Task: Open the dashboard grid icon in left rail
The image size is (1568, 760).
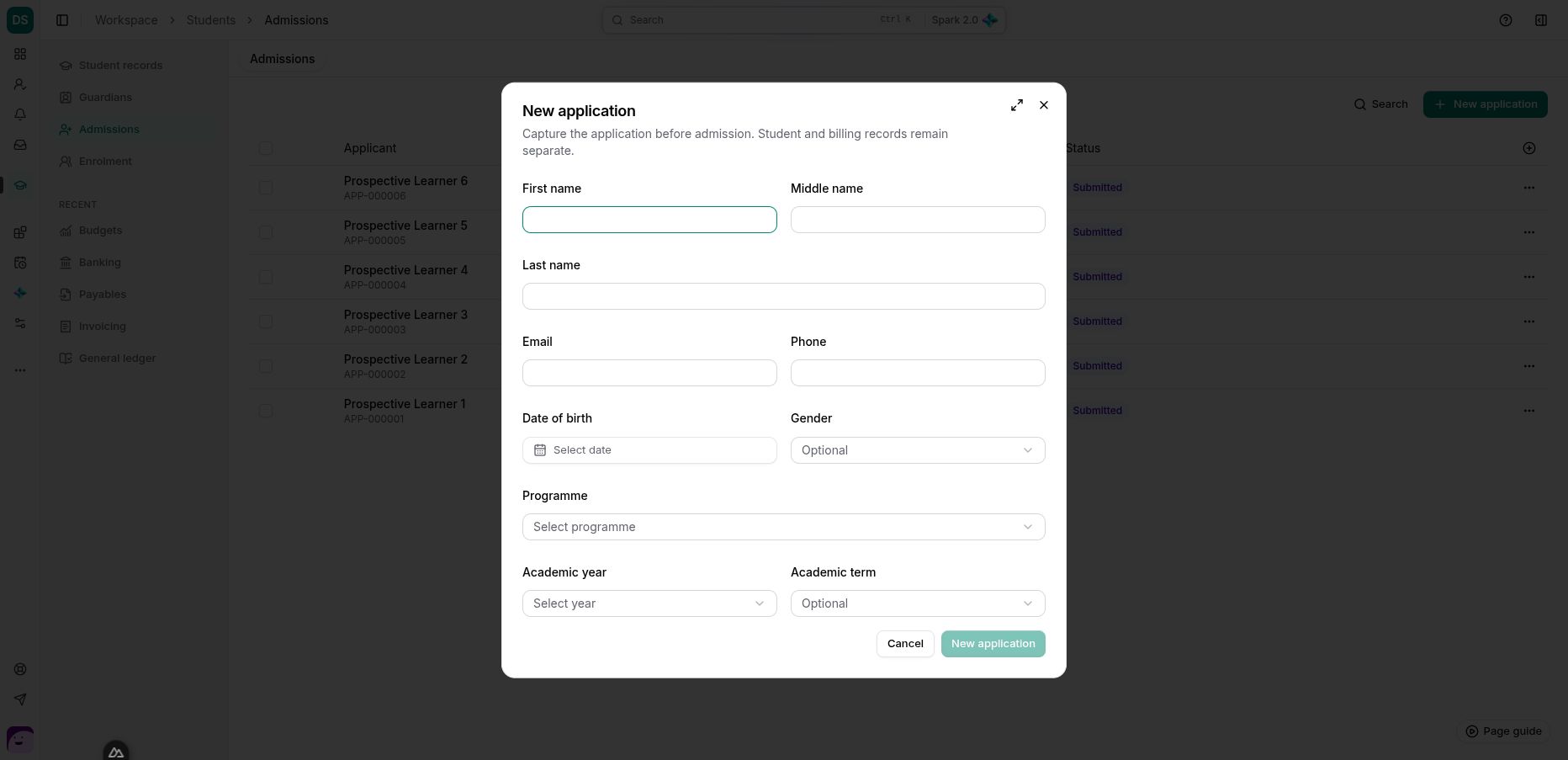Action: tap(20, 54)
